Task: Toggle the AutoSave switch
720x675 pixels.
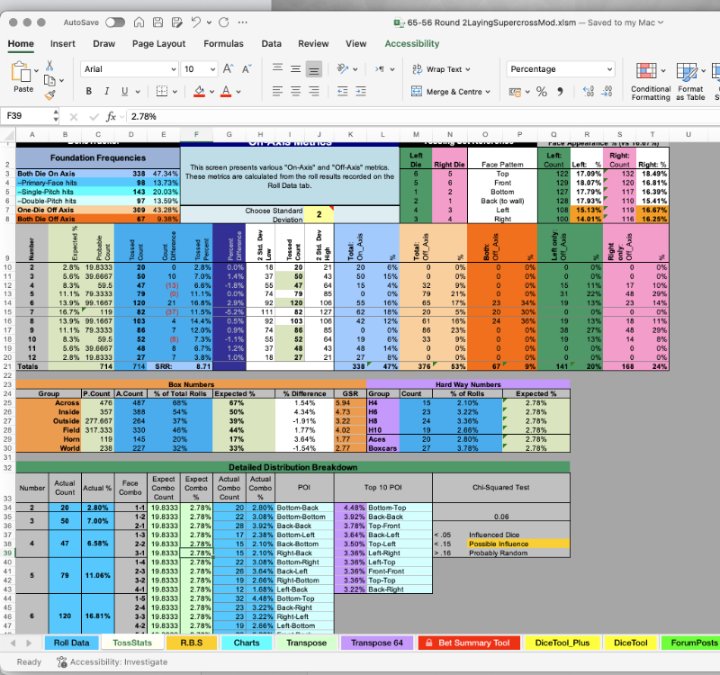Action: 115,20
